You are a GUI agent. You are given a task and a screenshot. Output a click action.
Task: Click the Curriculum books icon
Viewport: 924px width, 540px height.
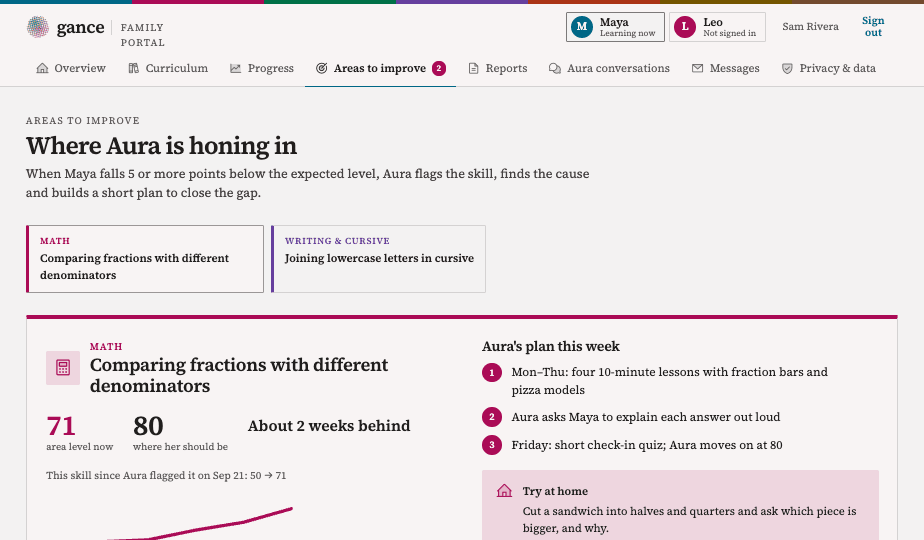pos(134,68)
